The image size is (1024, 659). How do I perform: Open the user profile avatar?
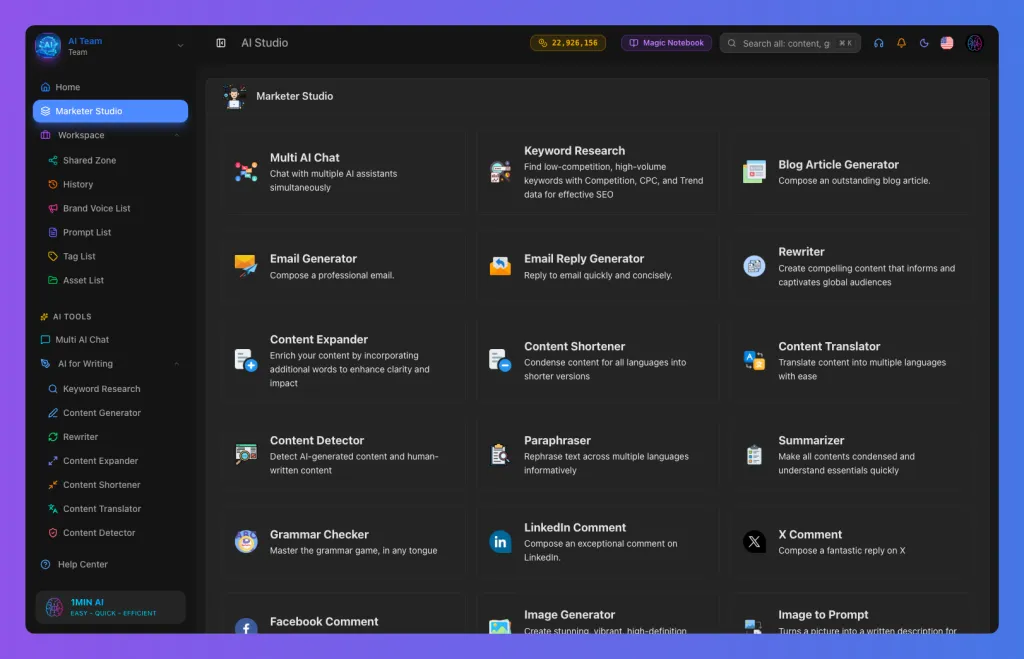[x=974, y=43]
